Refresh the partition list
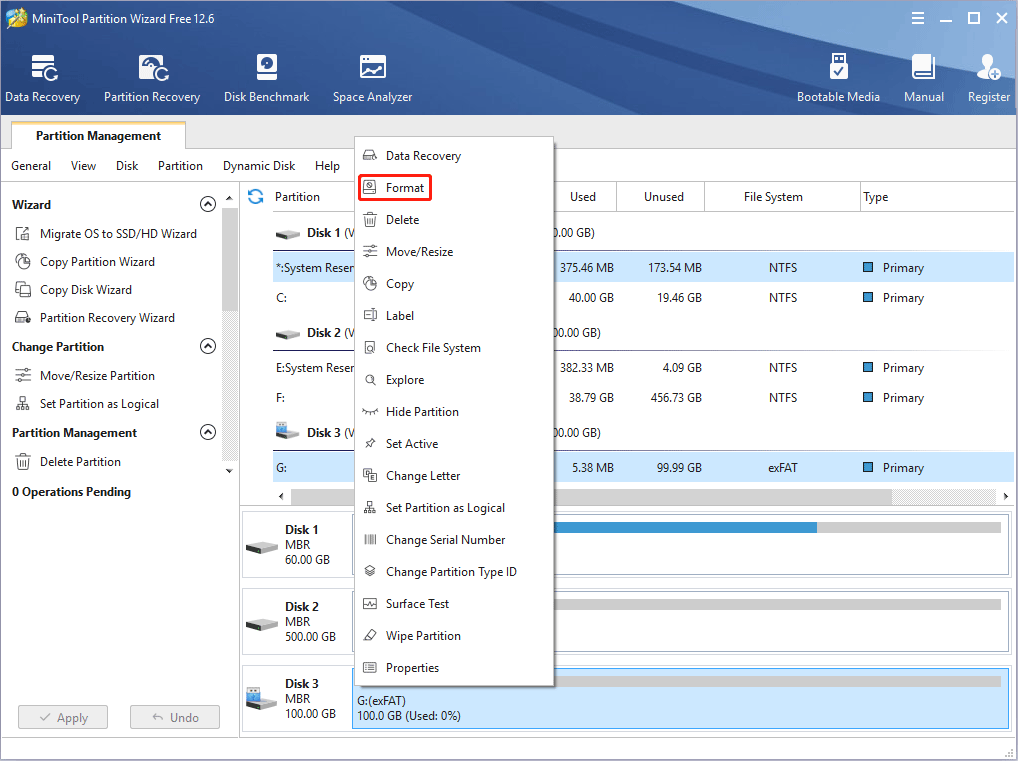Viewport: 1018px width, 761px height. (256, 197)
